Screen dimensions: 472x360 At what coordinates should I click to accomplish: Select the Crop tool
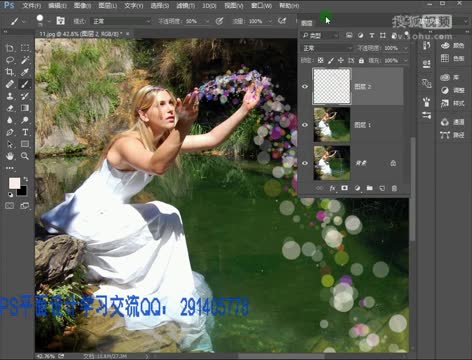10,72
